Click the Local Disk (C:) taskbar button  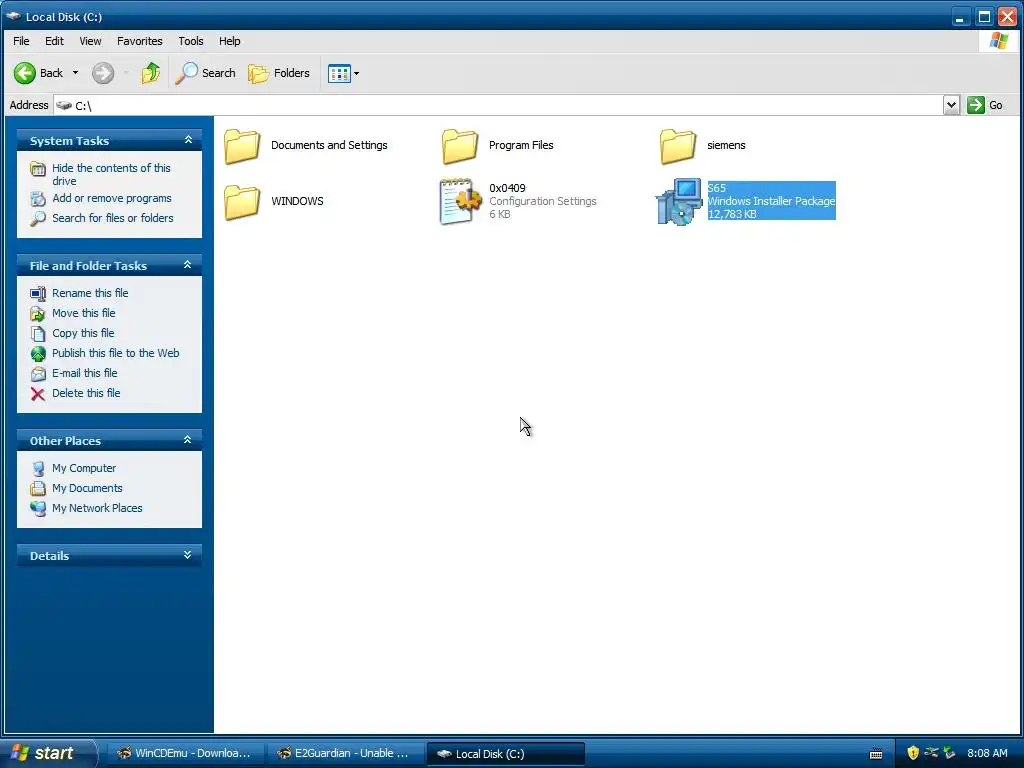505,754
